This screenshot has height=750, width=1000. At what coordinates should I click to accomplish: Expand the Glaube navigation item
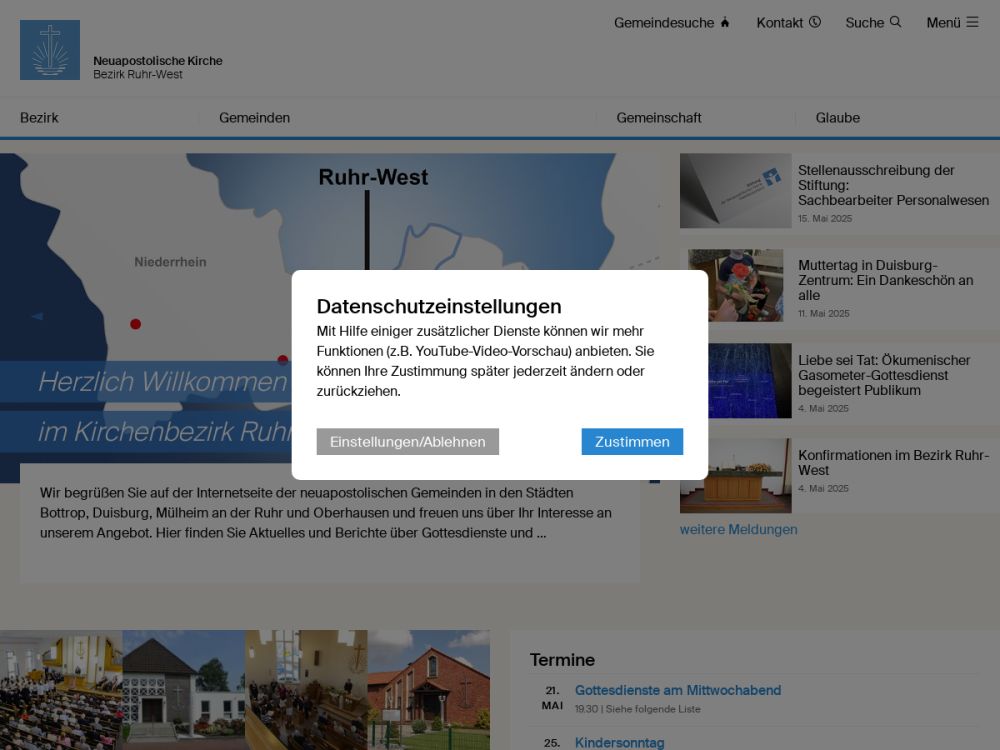838,118
